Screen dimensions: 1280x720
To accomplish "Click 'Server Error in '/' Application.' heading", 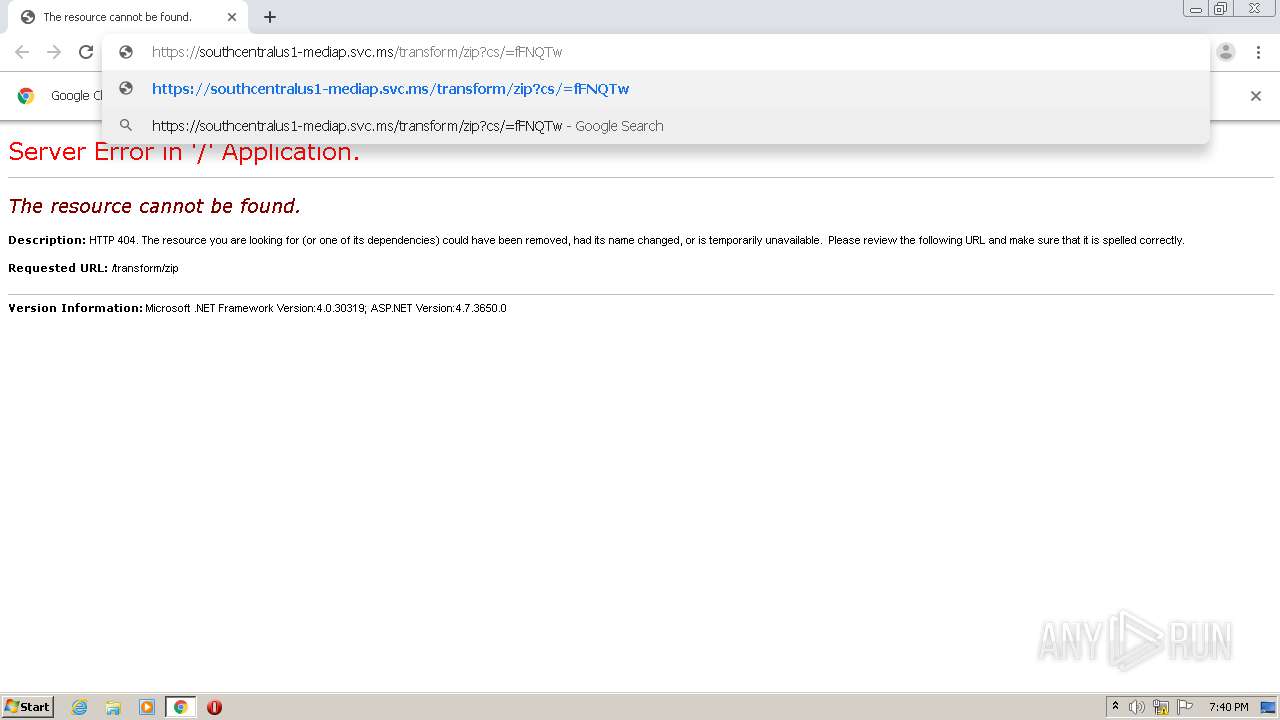I will click(x=184, y=152).
